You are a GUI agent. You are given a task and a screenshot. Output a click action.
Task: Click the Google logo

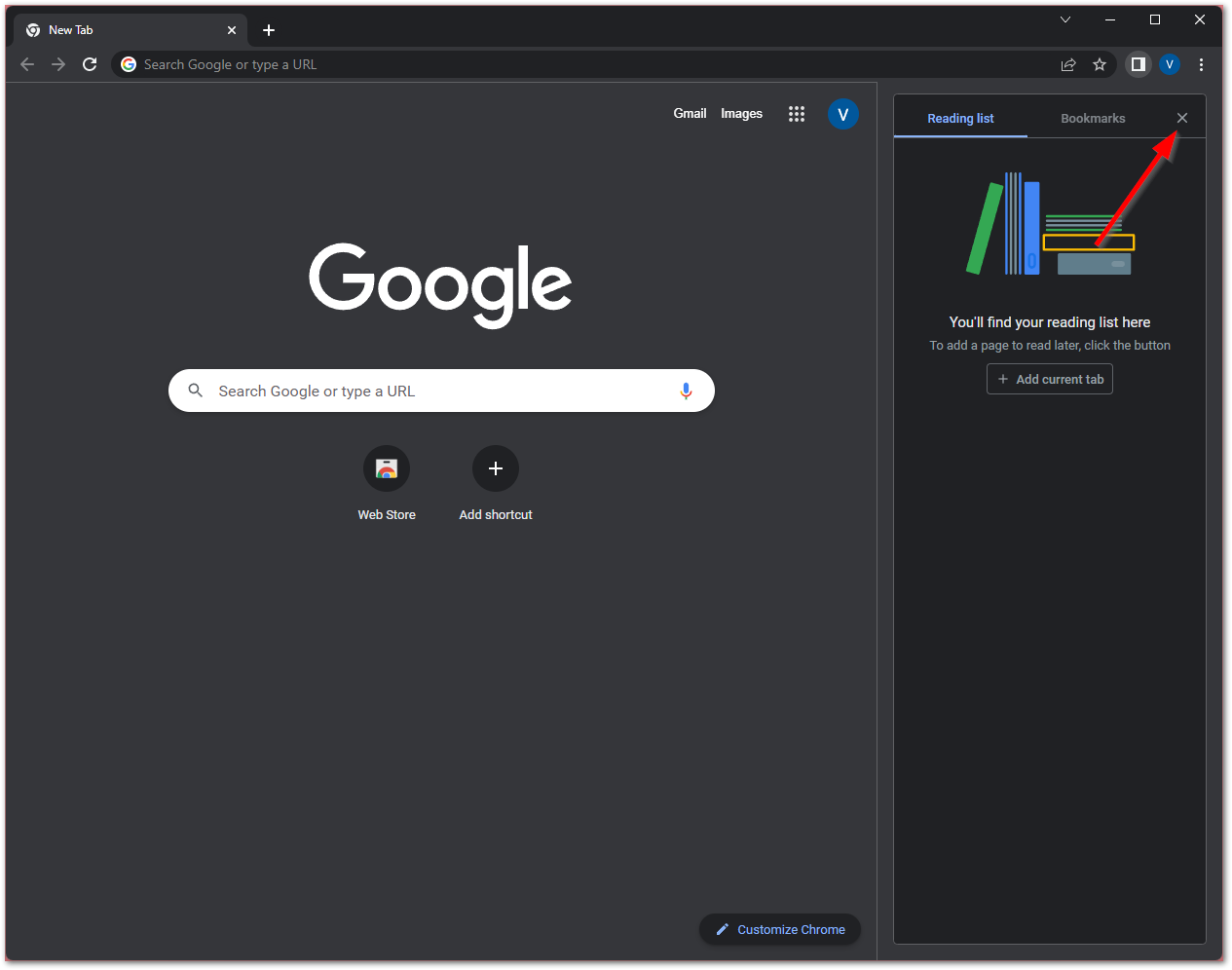coord(440,284)
